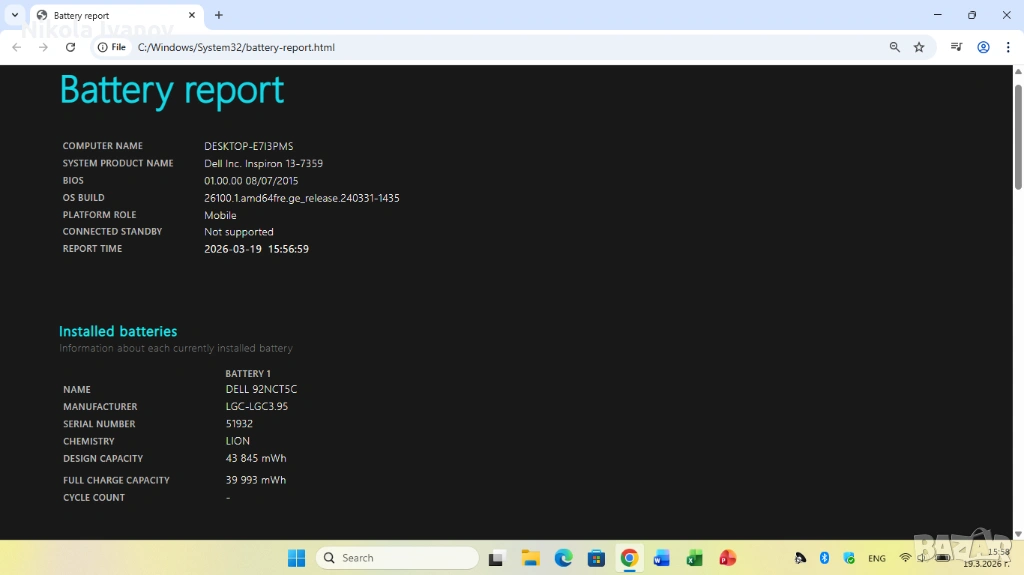Open Chrome three-dot menu
Screen dimensions: 1024x575
(1007, 47)
